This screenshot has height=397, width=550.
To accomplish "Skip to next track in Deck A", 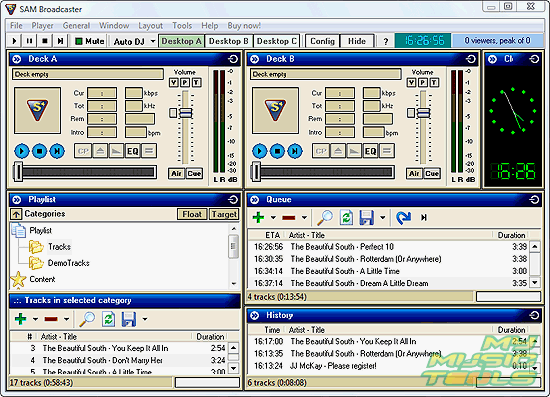I will pyautogui.click(x=57, y=151).
